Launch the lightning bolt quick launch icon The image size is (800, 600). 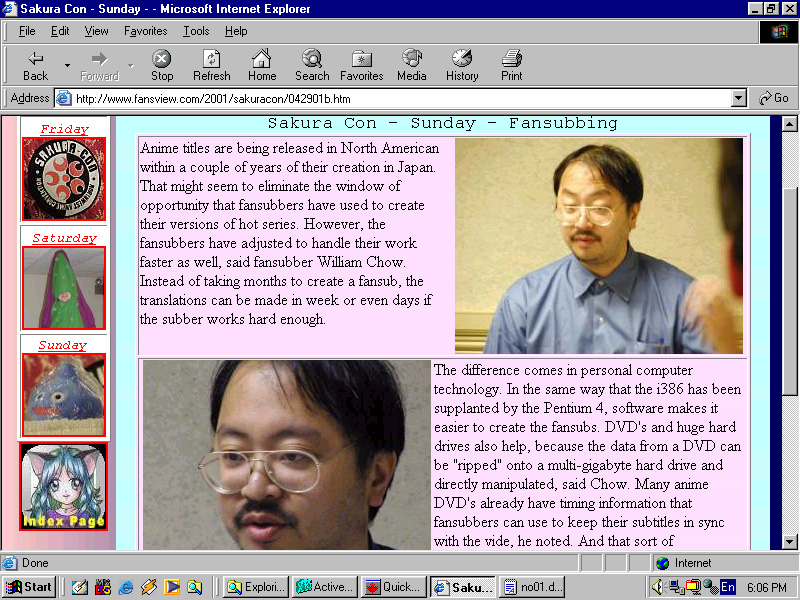point(148,587)
